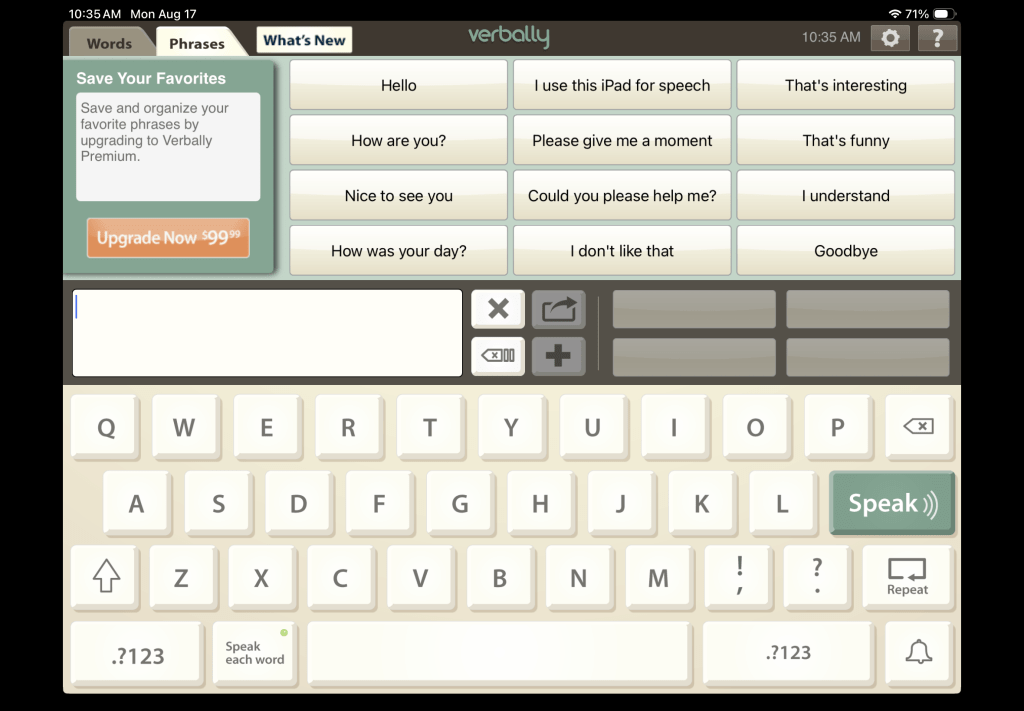This screenshot has width=1024, height=711.
Task: Choose Could you please help me?
Action: point(622,195)
